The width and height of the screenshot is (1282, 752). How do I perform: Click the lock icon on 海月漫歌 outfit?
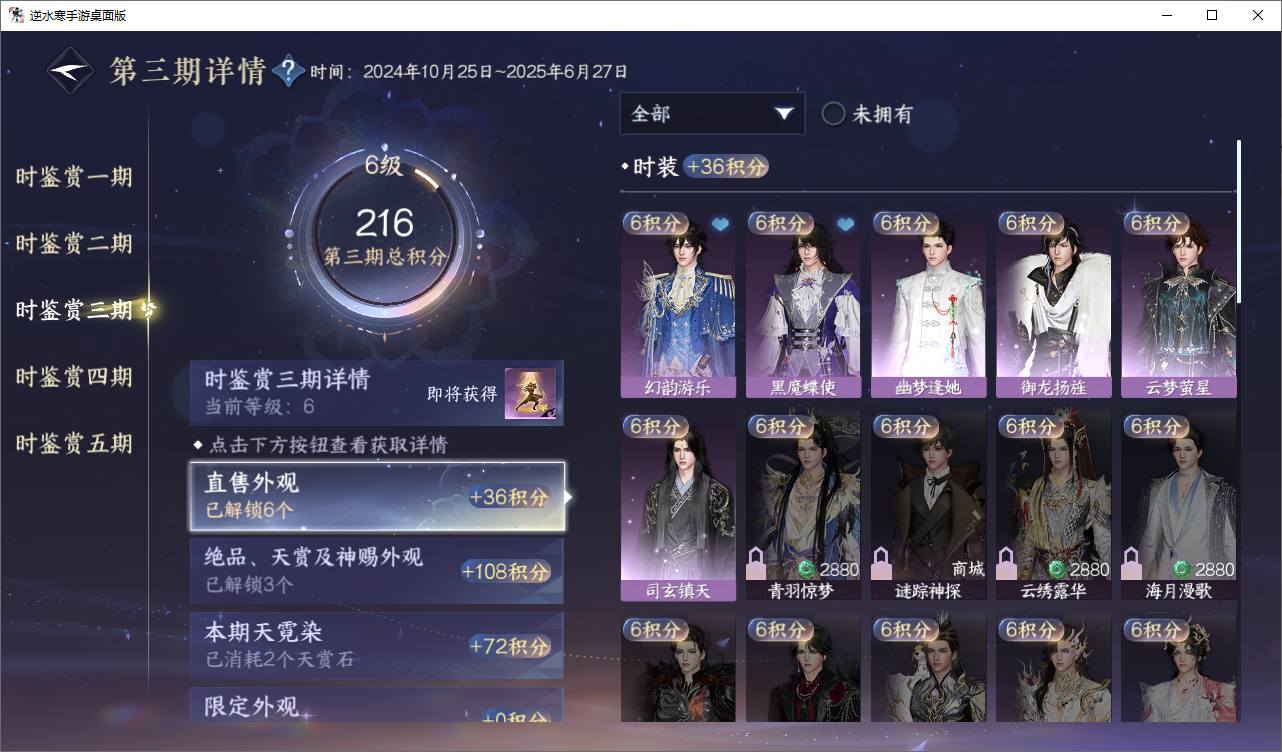[x=1133, y=563]
